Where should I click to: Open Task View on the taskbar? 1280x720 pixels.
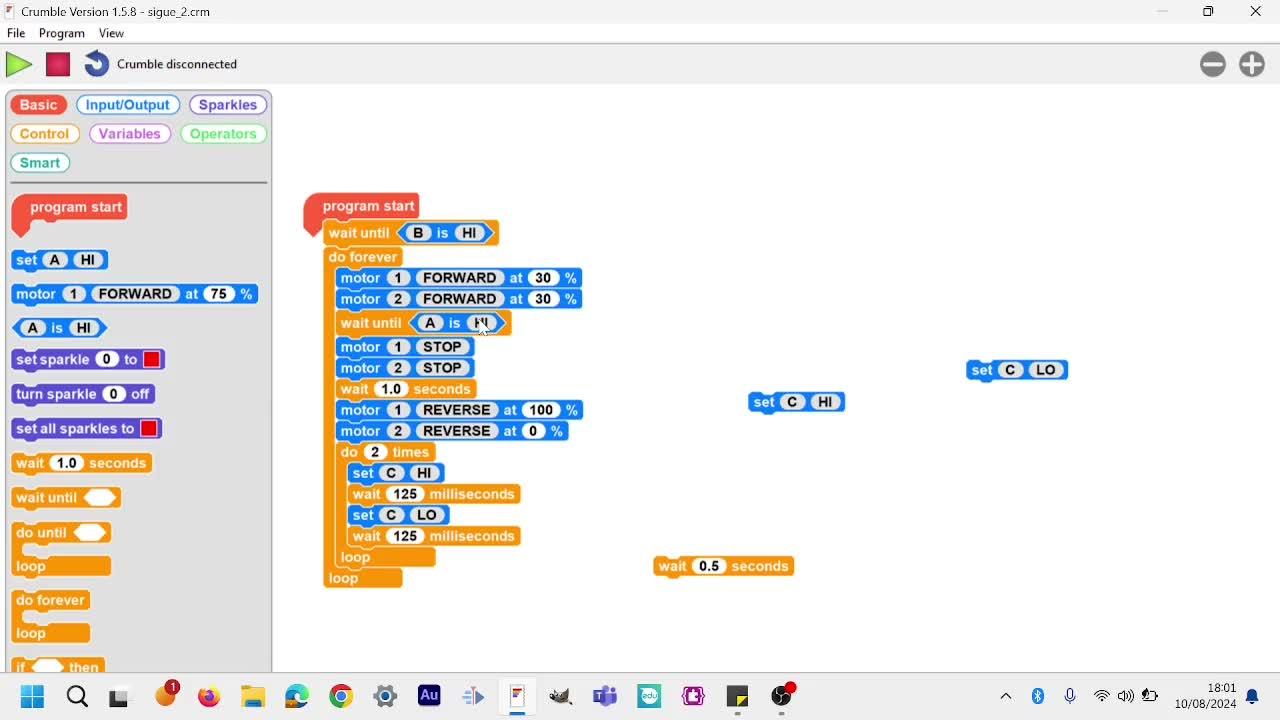pyautogui.click(x=119, y=696)
